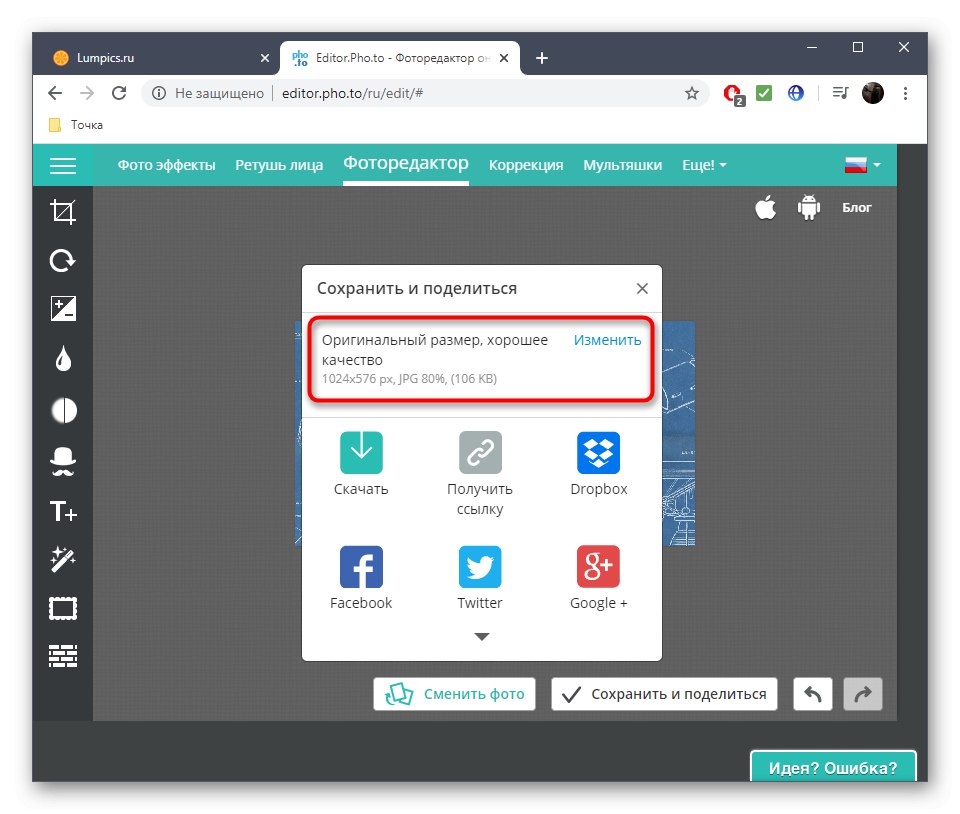Click the redo arrow button
The height and width of the screenshot is (814, 960).
pos(863,694)
